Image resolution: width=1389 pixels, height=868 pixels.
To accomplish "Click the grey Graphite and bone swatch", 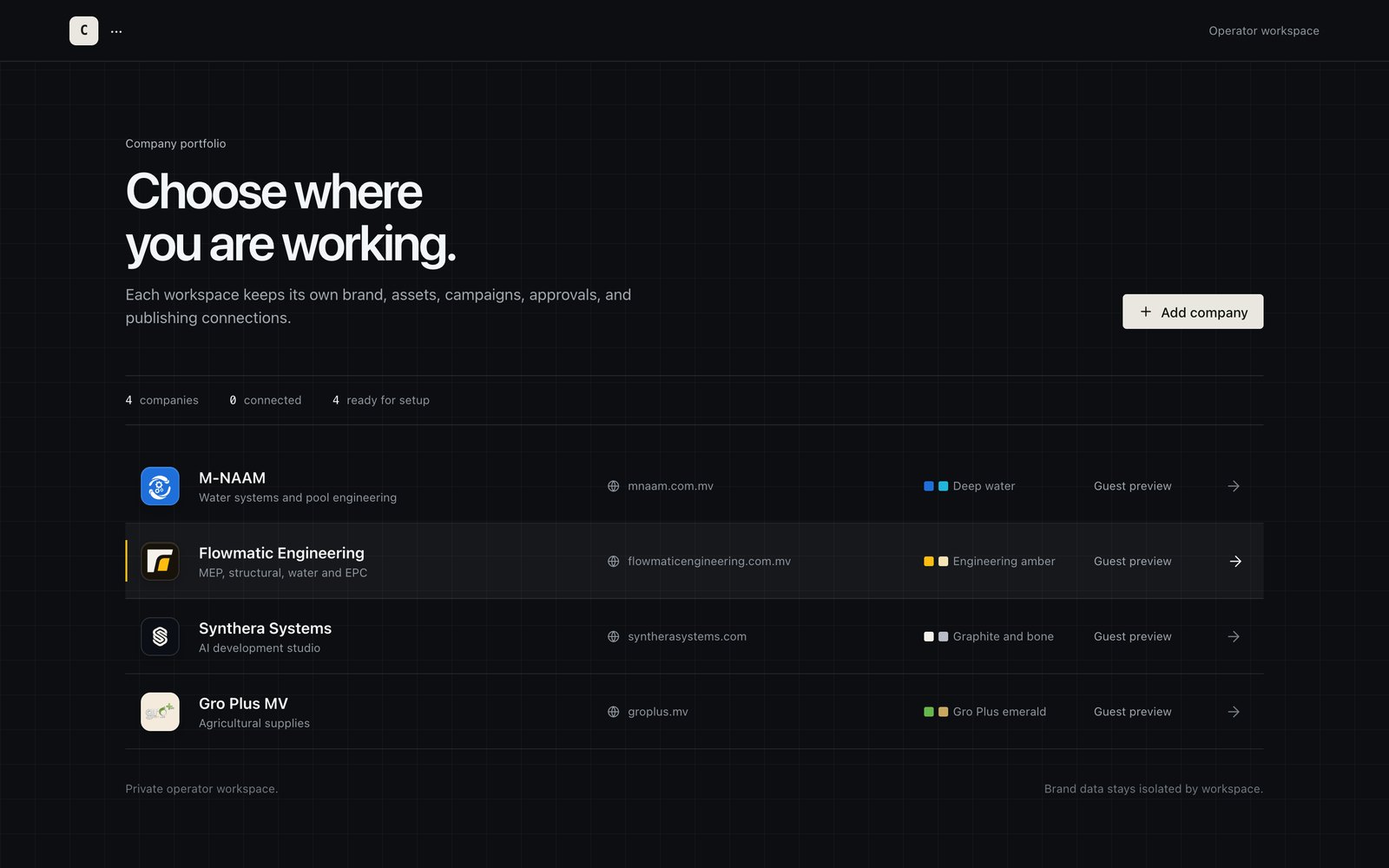I will [x=943, y=636].
